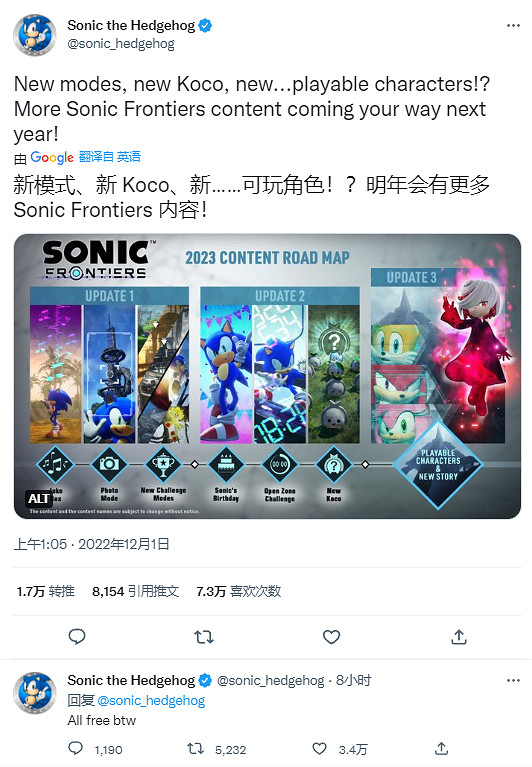View the 8,154 quote tweets
The image size is (532, 767).
coord(135,591)
